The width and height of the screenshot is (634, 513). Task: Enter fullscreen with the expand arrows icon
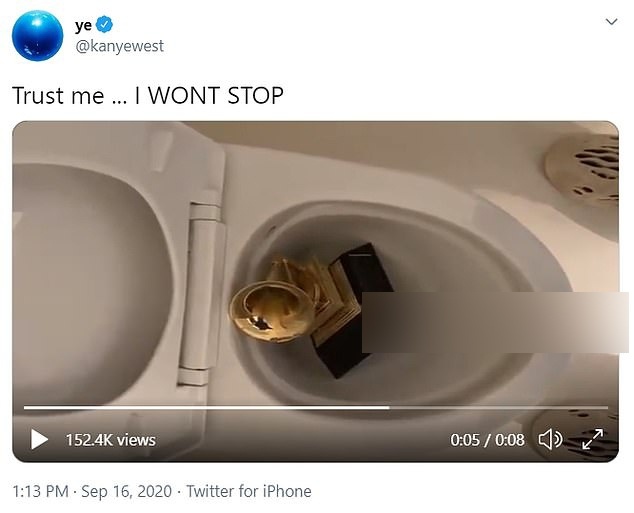pos(592,440)
